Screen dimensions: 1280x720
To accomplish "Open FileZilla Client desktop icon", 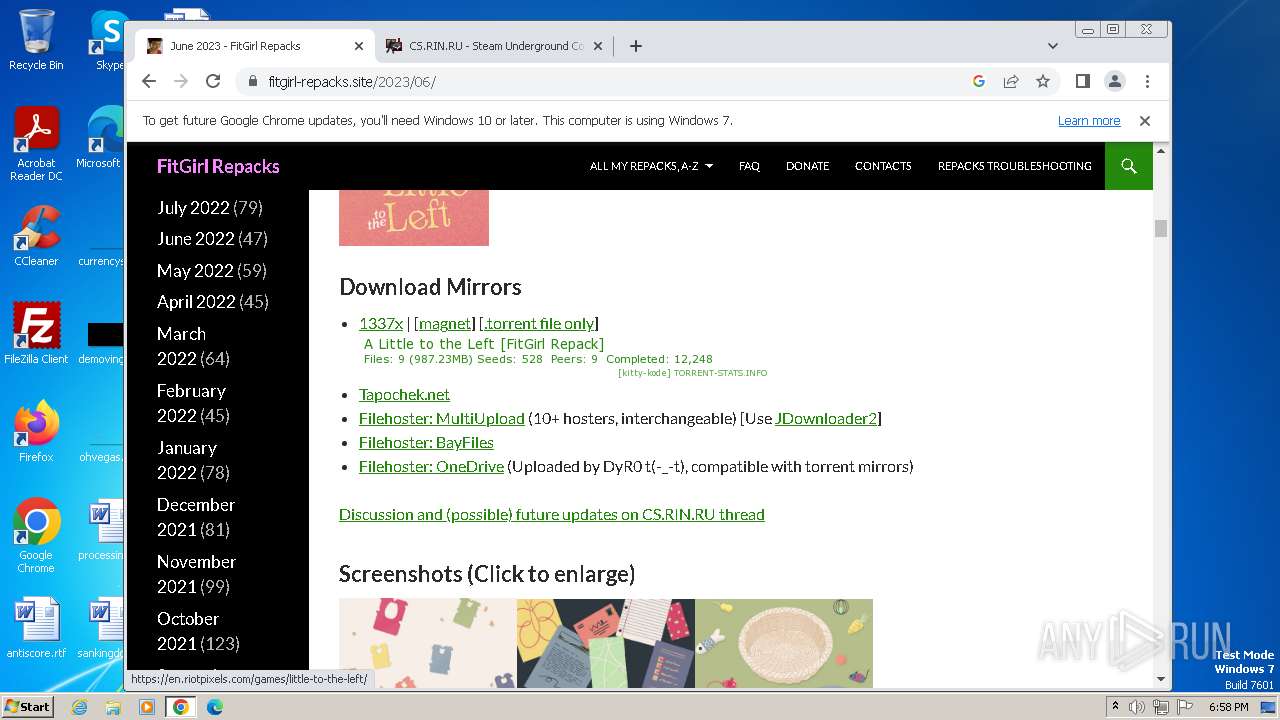I will (36, 333).
